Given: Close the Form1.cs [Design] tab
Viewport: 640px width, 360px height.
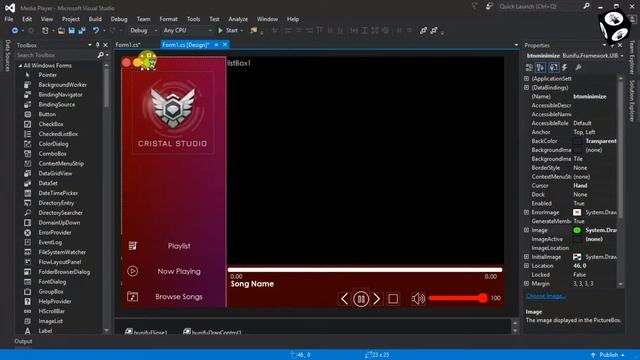Looking at the screenshot, I should [x=224, y=44].
